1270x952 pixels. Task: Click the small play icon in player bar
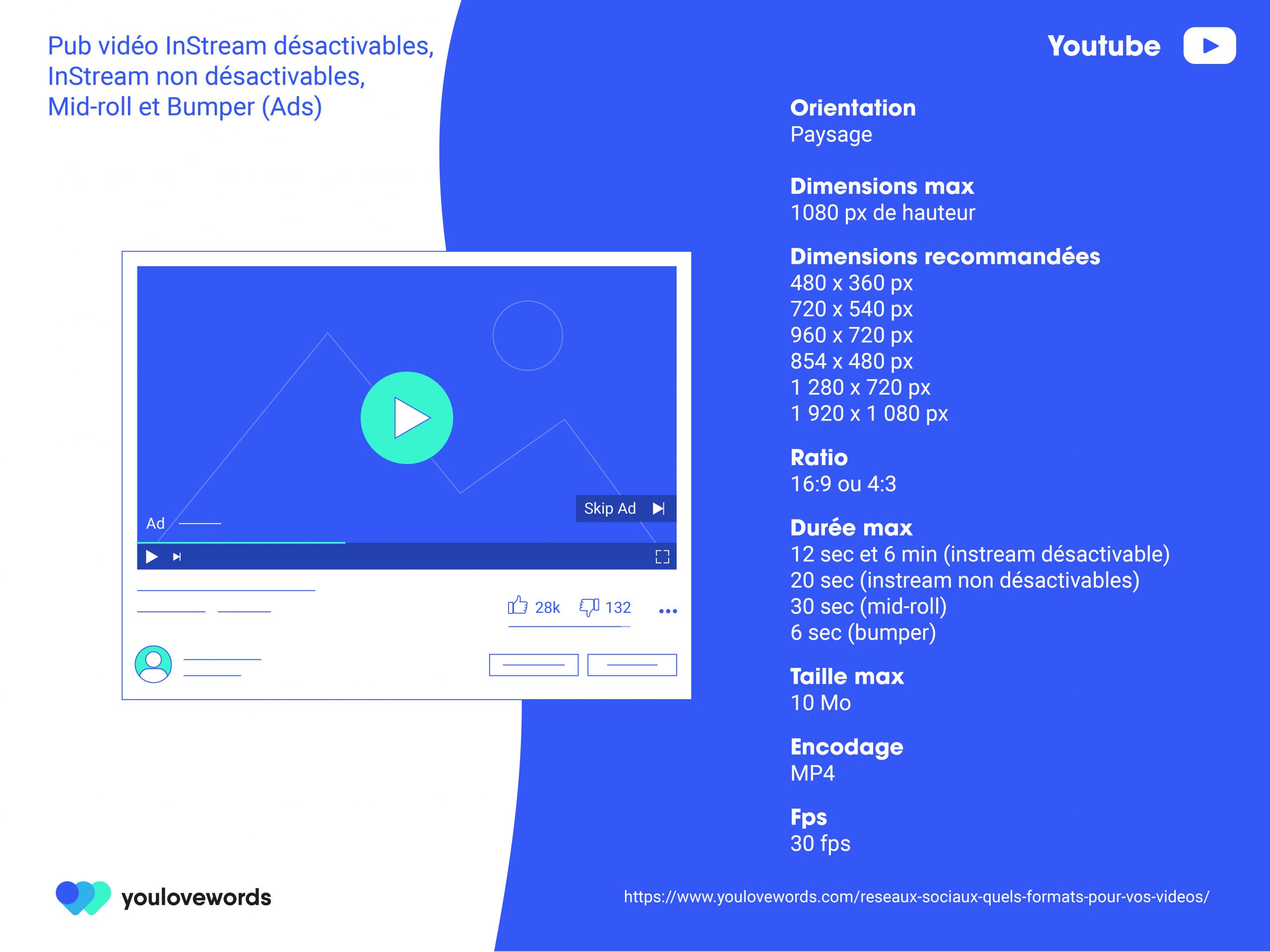[152, 557]
